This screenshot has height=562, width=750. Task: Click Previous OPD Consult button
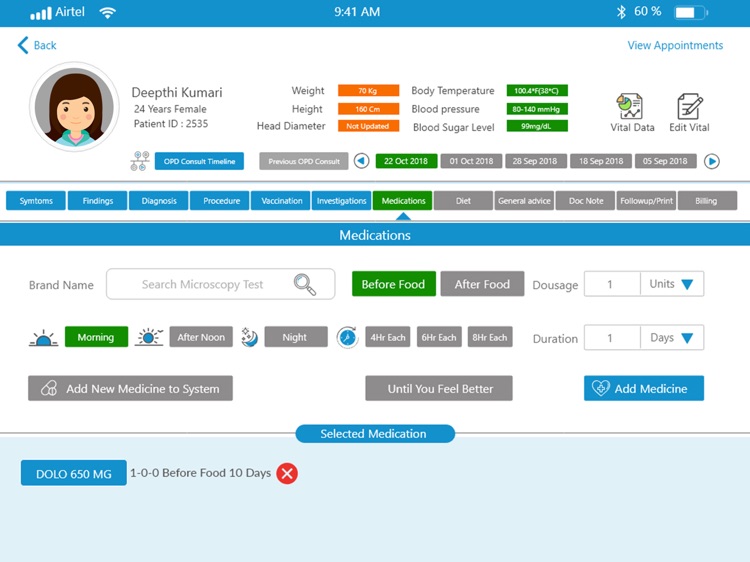click(x=304, y=161)
